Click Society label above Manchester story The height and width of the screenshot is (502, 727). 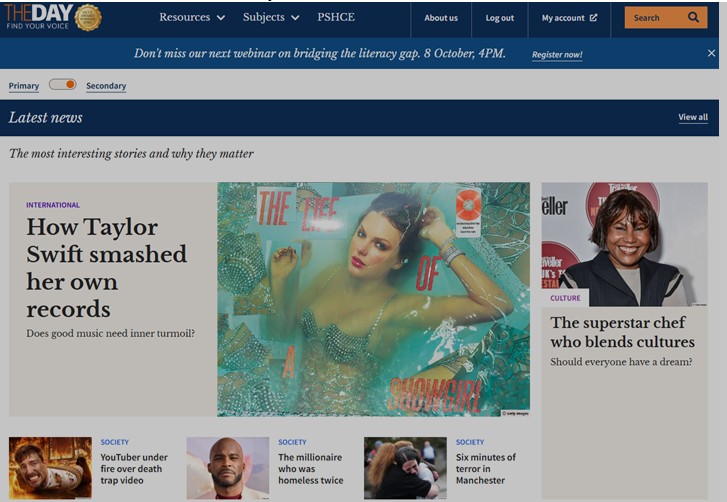470,442
